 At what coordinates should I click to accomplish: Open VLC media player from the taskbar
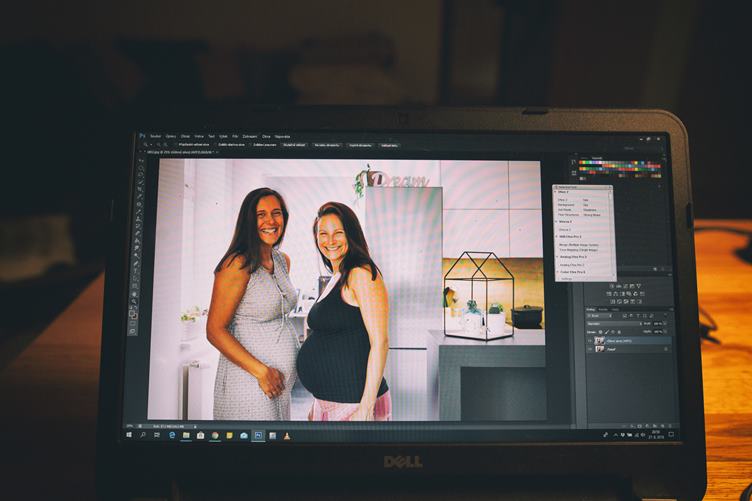click(x=287, y=435)
